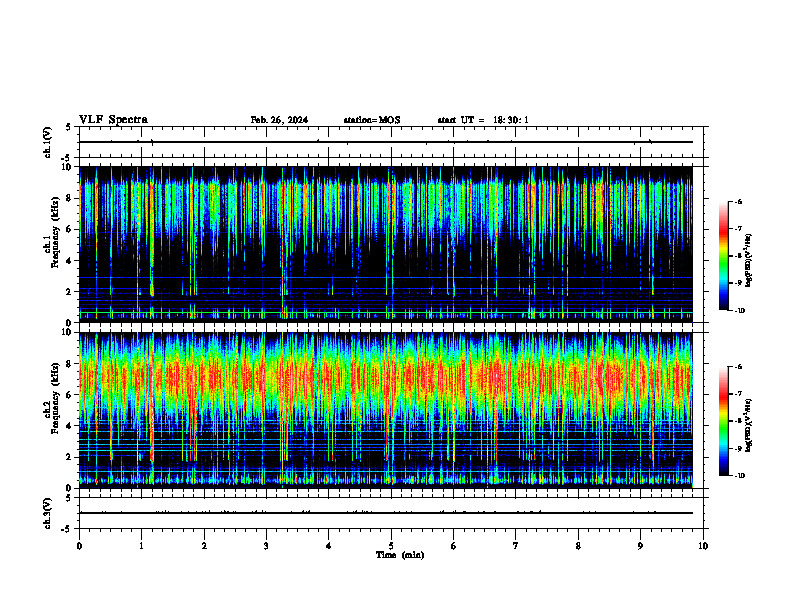Click the ch.3 voltage waveform trace

pos(386,513)
